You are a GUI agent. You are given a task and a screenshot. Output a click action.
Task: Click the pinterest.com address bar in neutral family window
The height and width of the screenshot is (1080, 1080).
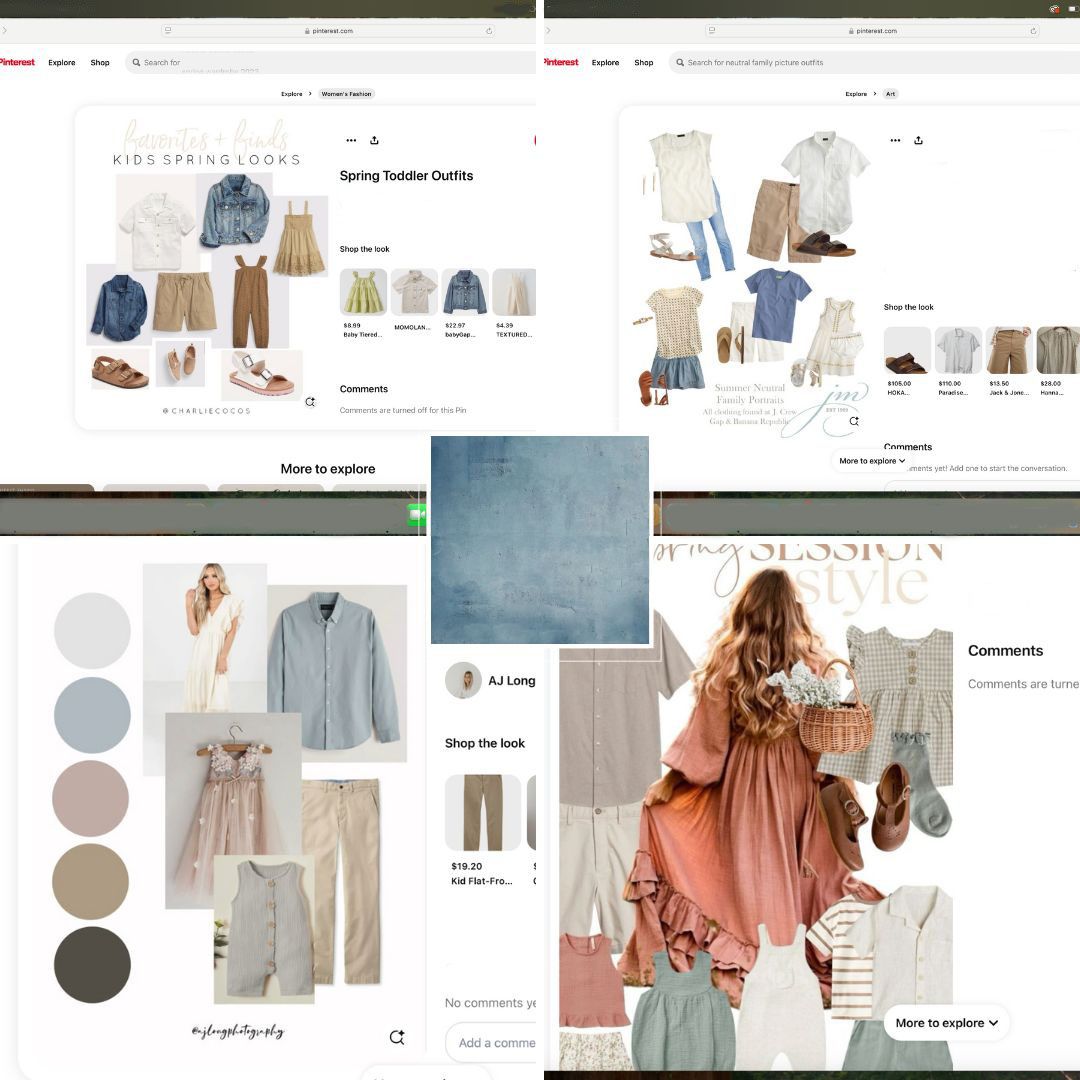pos(872,31)
